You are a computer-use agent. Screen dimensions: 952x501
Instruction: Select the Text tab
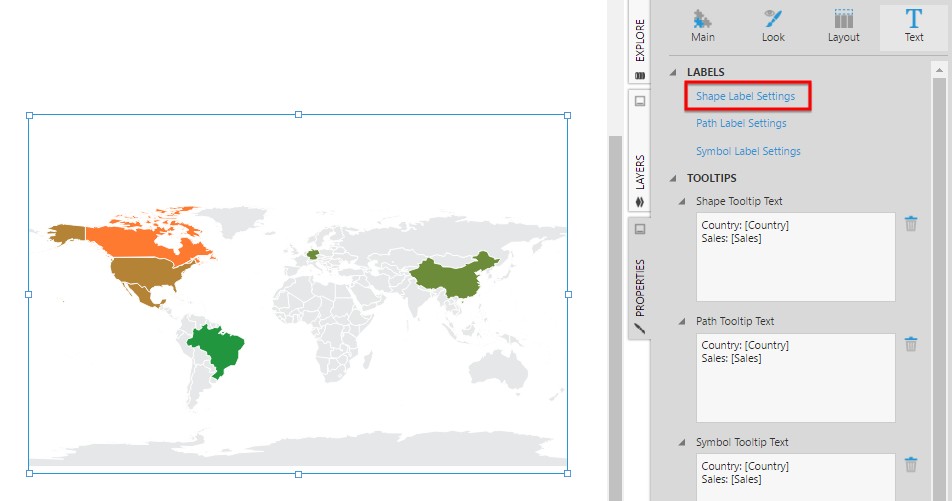pos(913,26)
